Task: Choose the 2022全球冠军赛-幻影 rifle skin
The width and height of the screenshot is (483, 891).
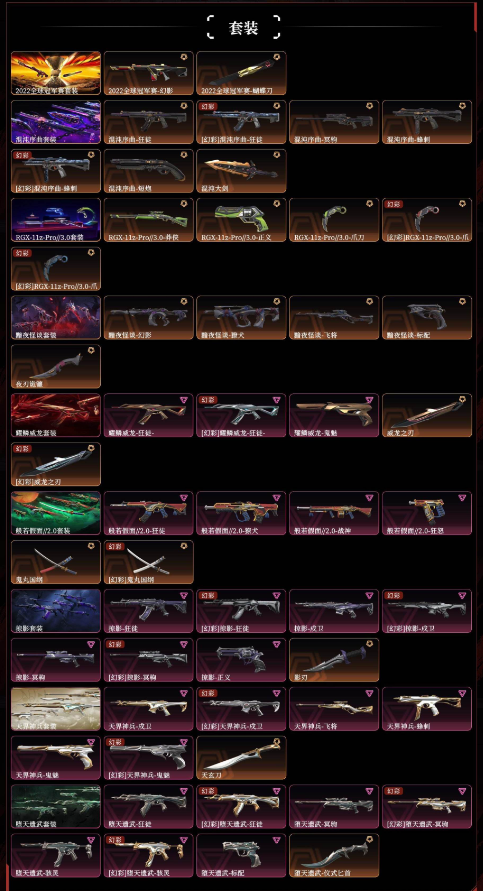Action: pyautogui.click(x=148, y=73)
